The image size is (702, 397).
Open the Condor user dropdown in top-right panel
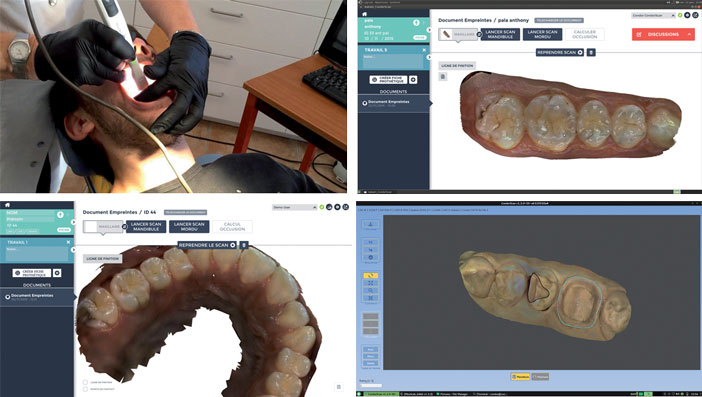(653, 16)
